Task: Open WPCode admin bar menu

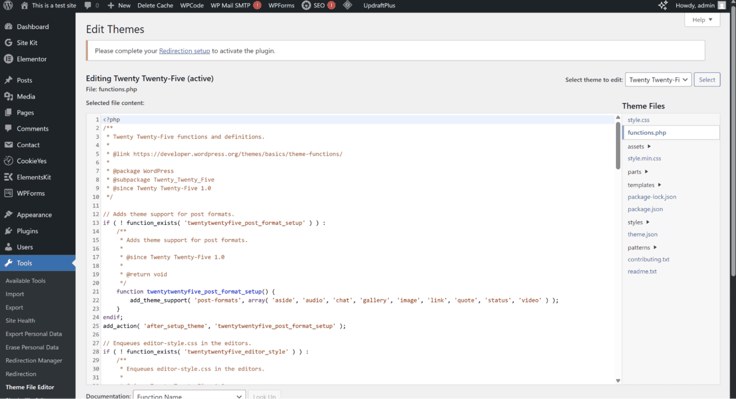Action: coord(192,6)
